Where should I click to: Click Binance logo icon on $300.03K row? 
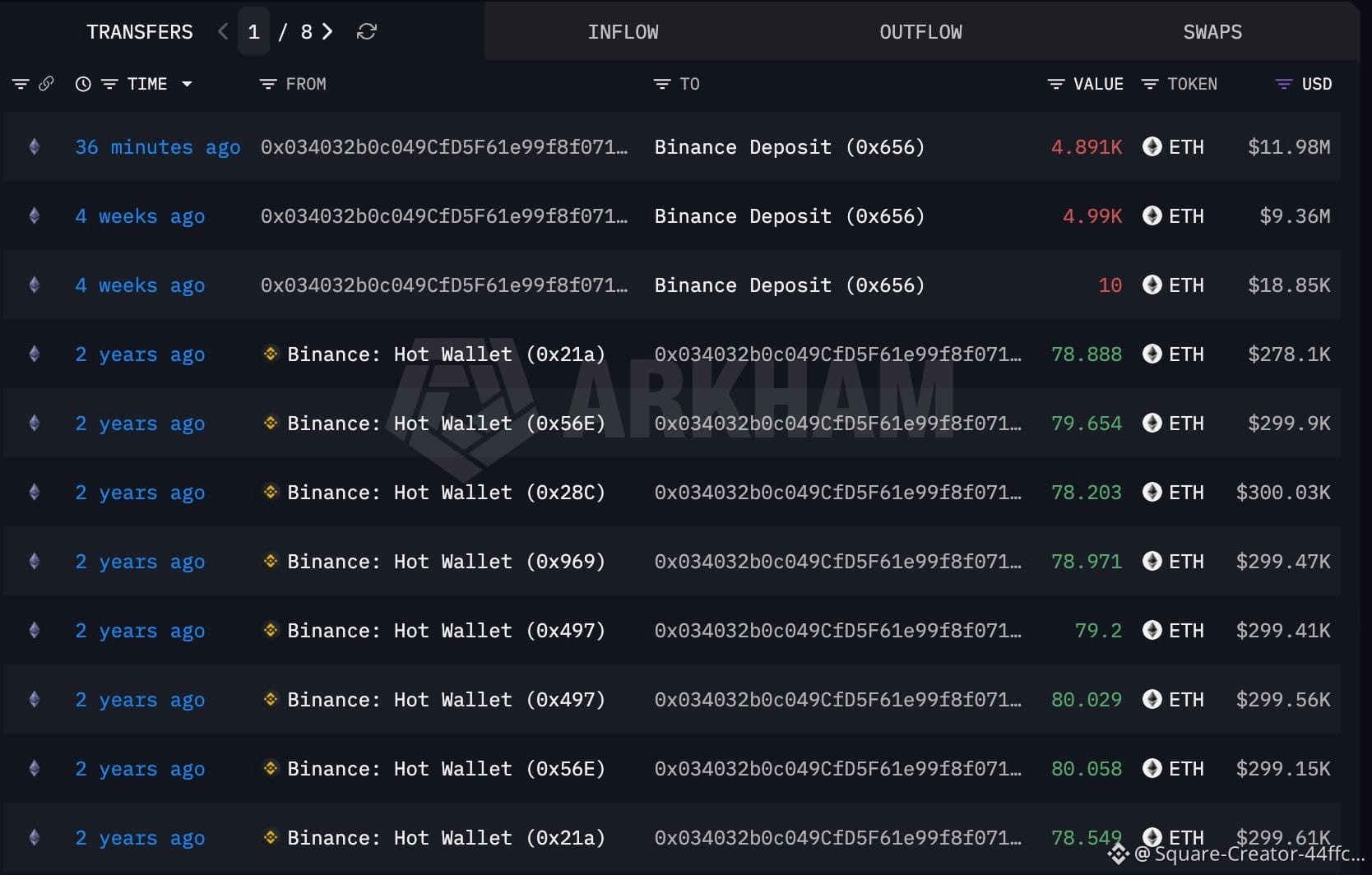(x=271, y=492)
